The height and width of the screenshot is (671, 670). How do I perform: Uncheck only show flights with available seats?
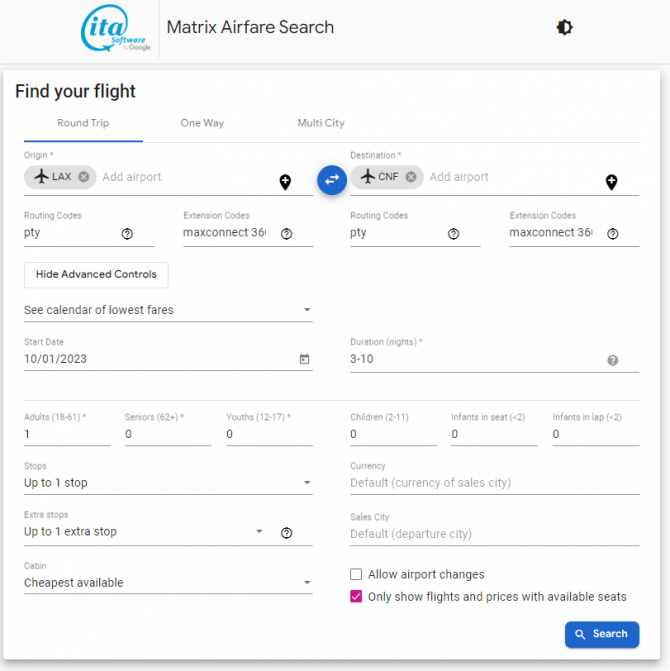(356, 597)
